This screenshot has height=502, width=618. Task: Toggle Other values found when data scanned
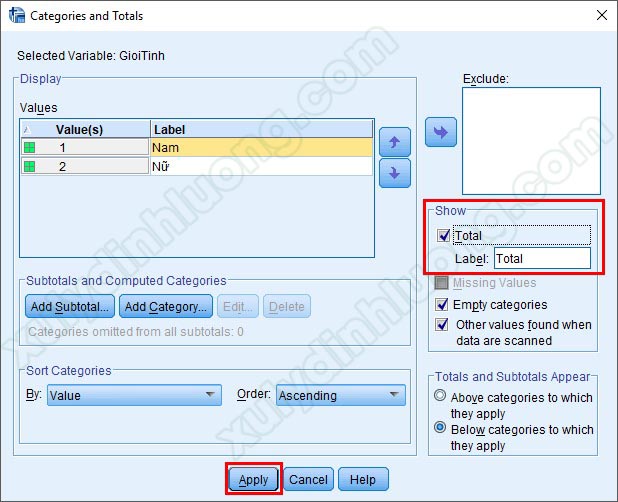click(441, 324)
